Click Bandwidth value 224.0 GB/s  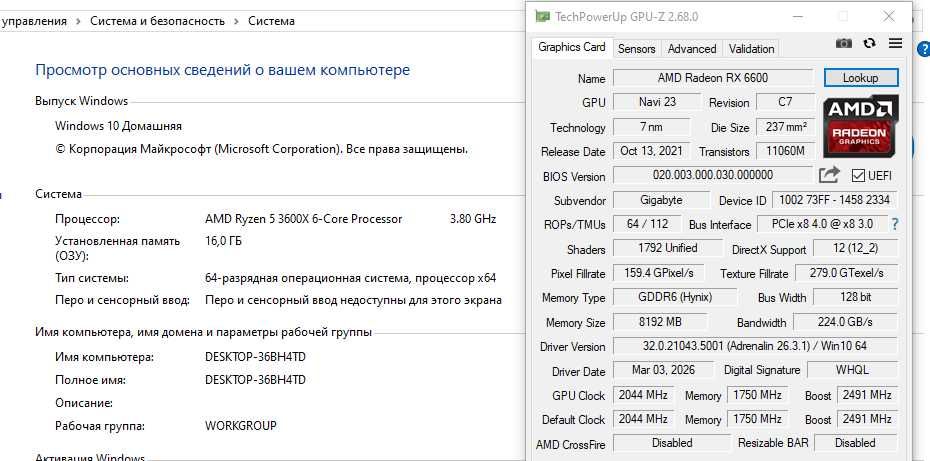(845, 322)
